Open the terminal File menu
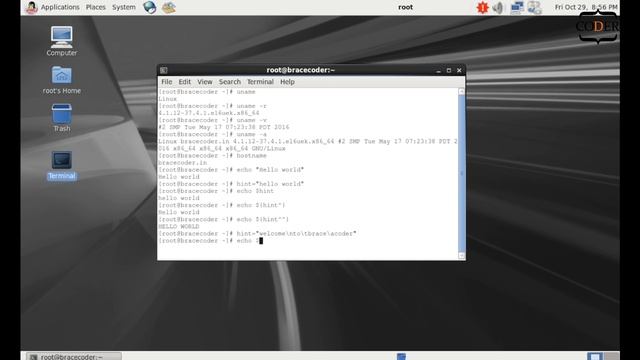 click(x=167, y=82)
